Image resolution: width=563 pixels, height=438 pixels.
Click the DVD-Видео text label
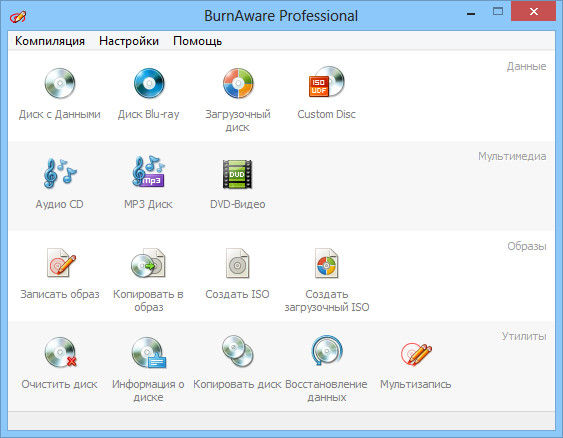tap(238, 204)
